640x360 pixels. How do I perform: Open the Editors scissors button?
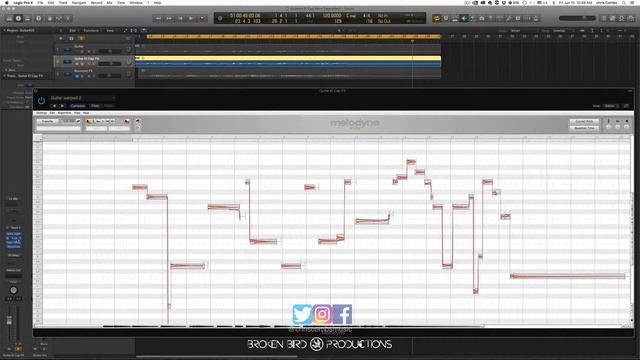(x=68, y=18)
